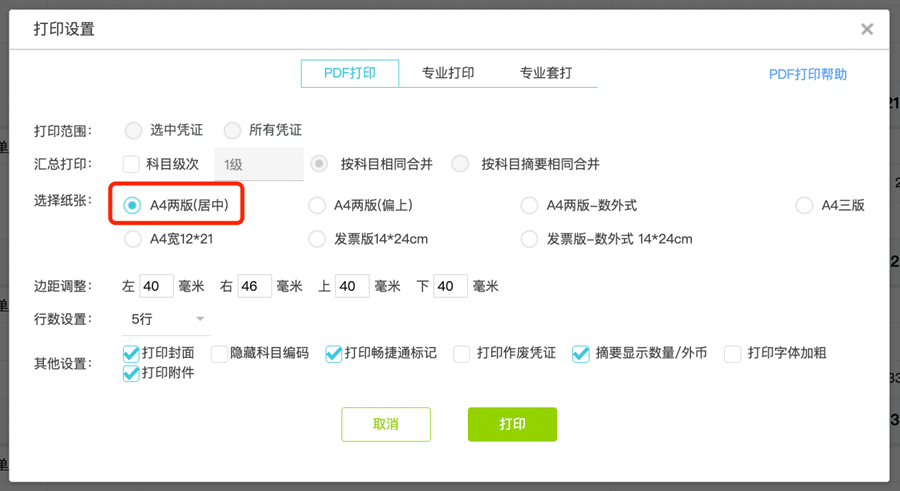This screenshot has height=491, width=900.
Task: Choose A4两版(偏上) paper option
Action: click(x=317, y=205)
